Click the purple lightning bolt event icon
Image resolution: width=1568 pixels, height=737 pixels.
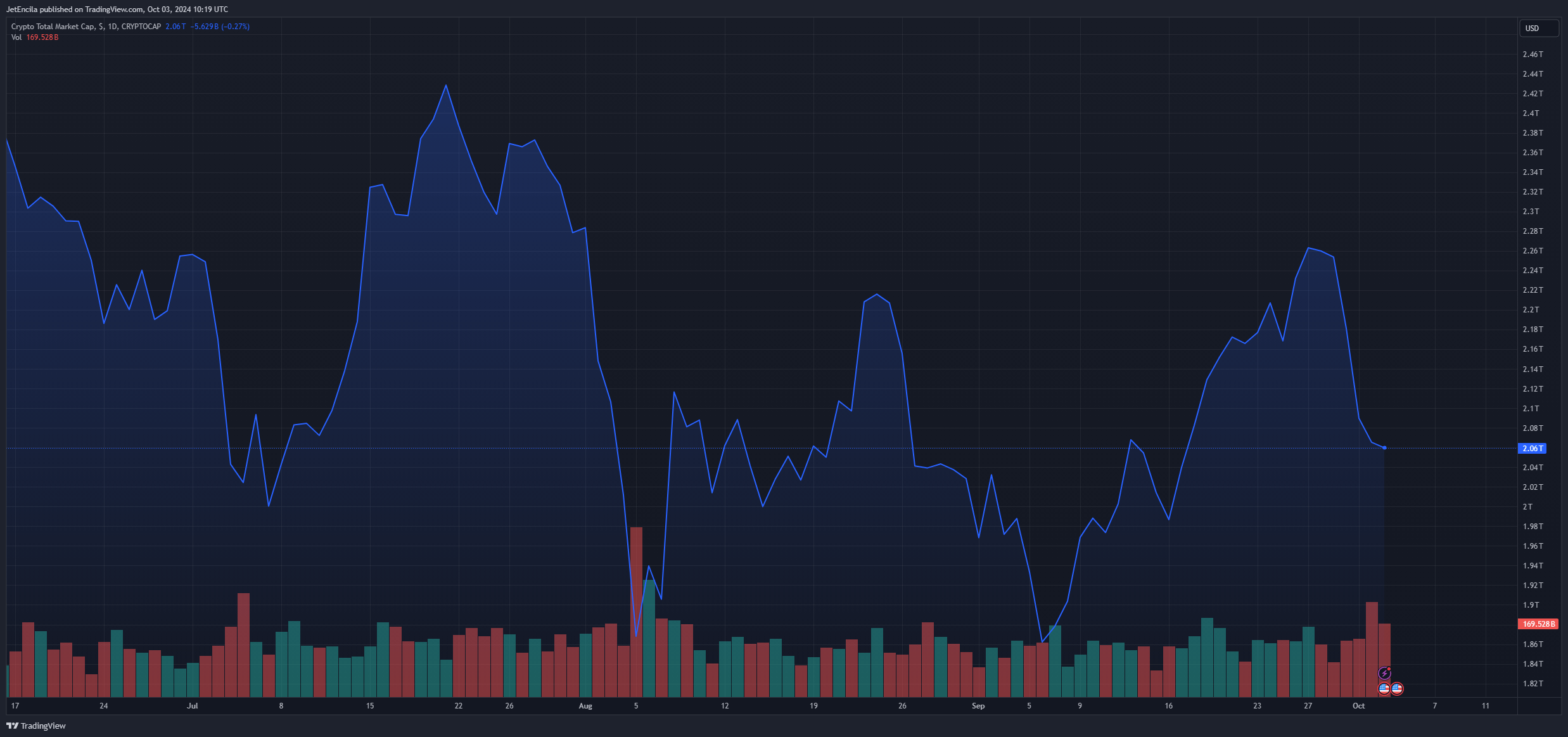coord(1384,673)
